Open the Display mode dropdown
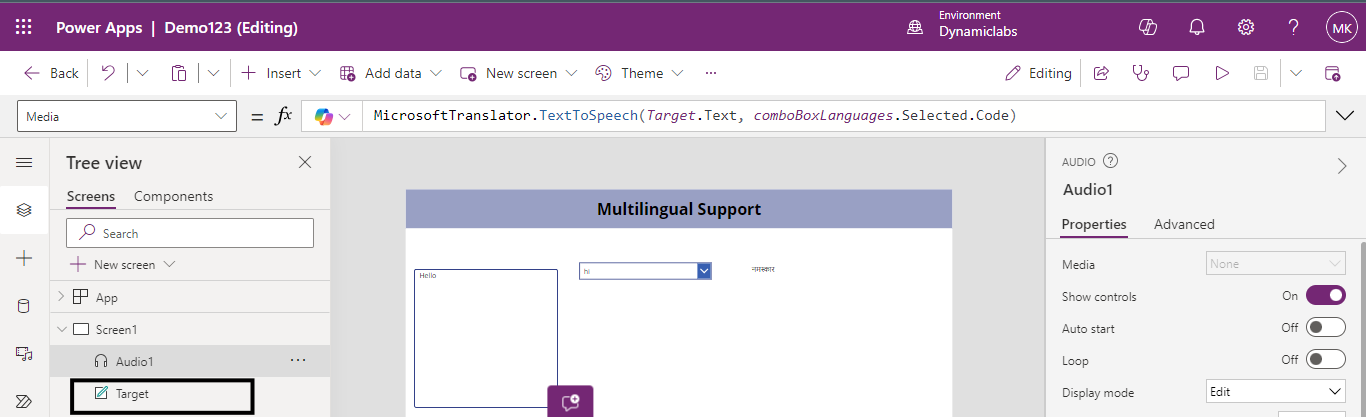 pos(1275,392)
